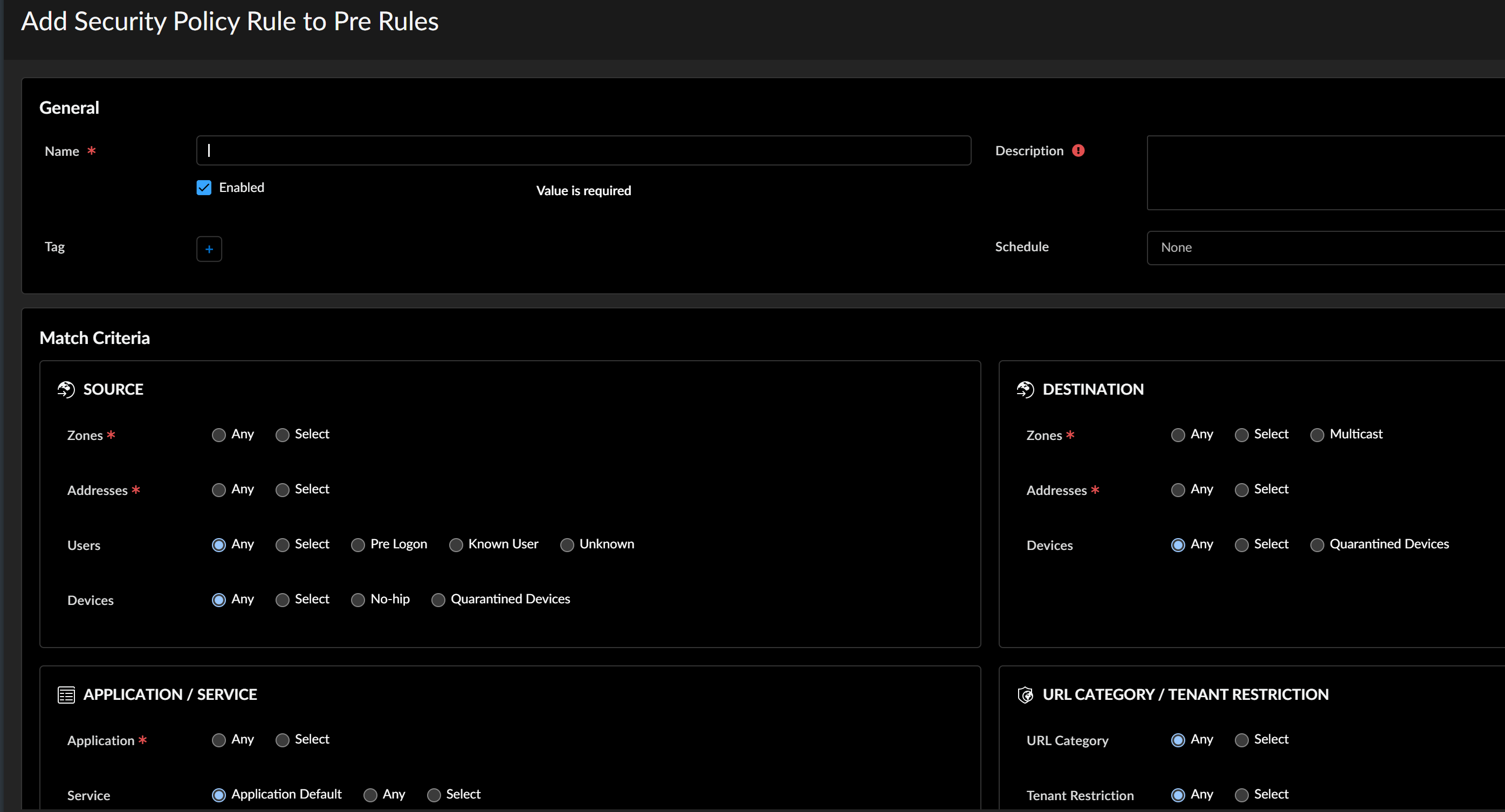The height and width of the screenshot is (812, 1505).
Task: Click the Source section globe icon
Action: tap(66, 389)
